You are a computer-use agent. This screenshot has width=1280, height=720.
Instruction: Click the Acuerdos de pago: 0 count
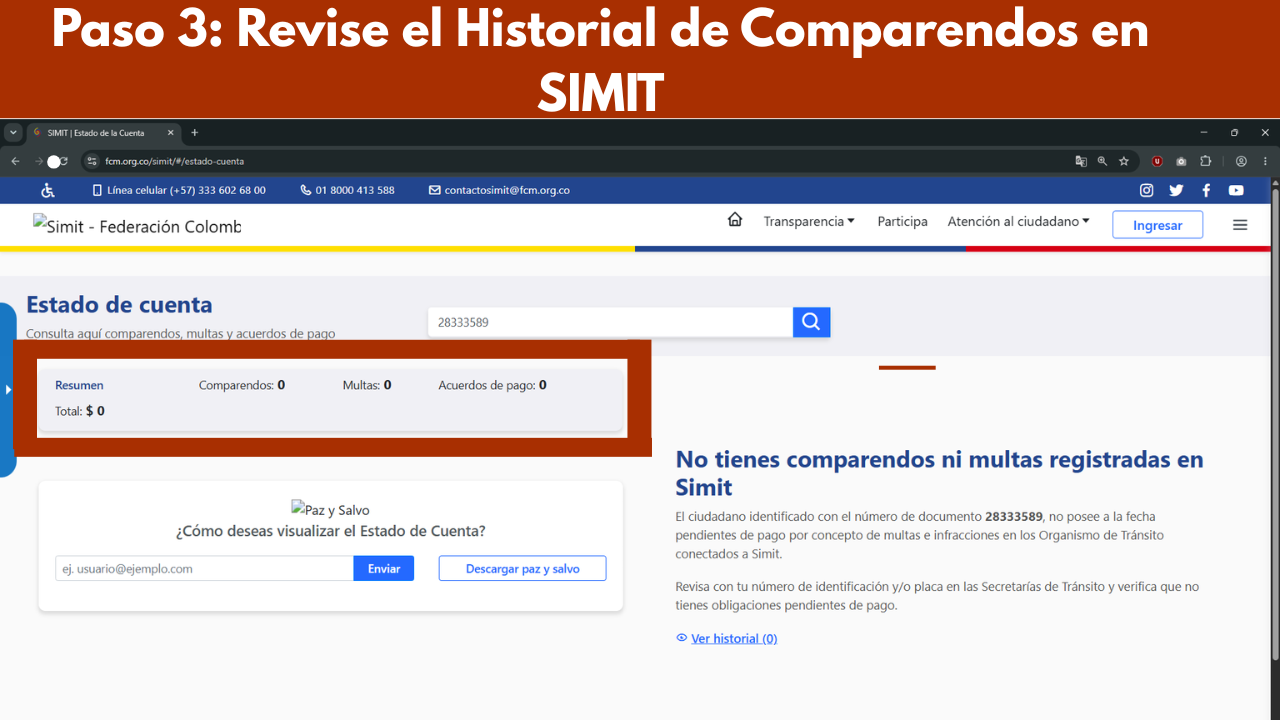click(x=492, y=385)
